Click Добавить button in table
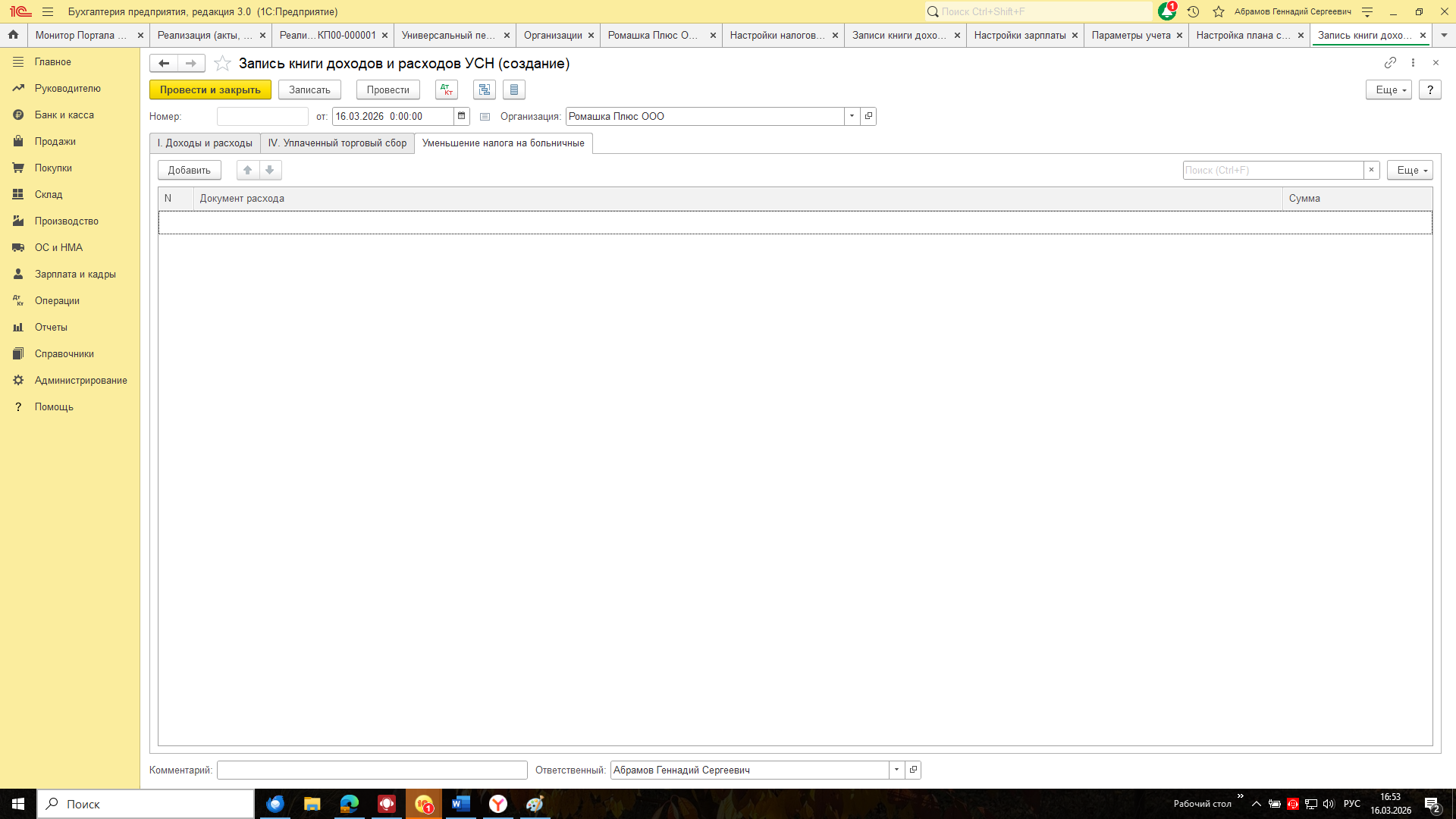Viewport: 1456px width, 819px height. [x=189, y=170]
